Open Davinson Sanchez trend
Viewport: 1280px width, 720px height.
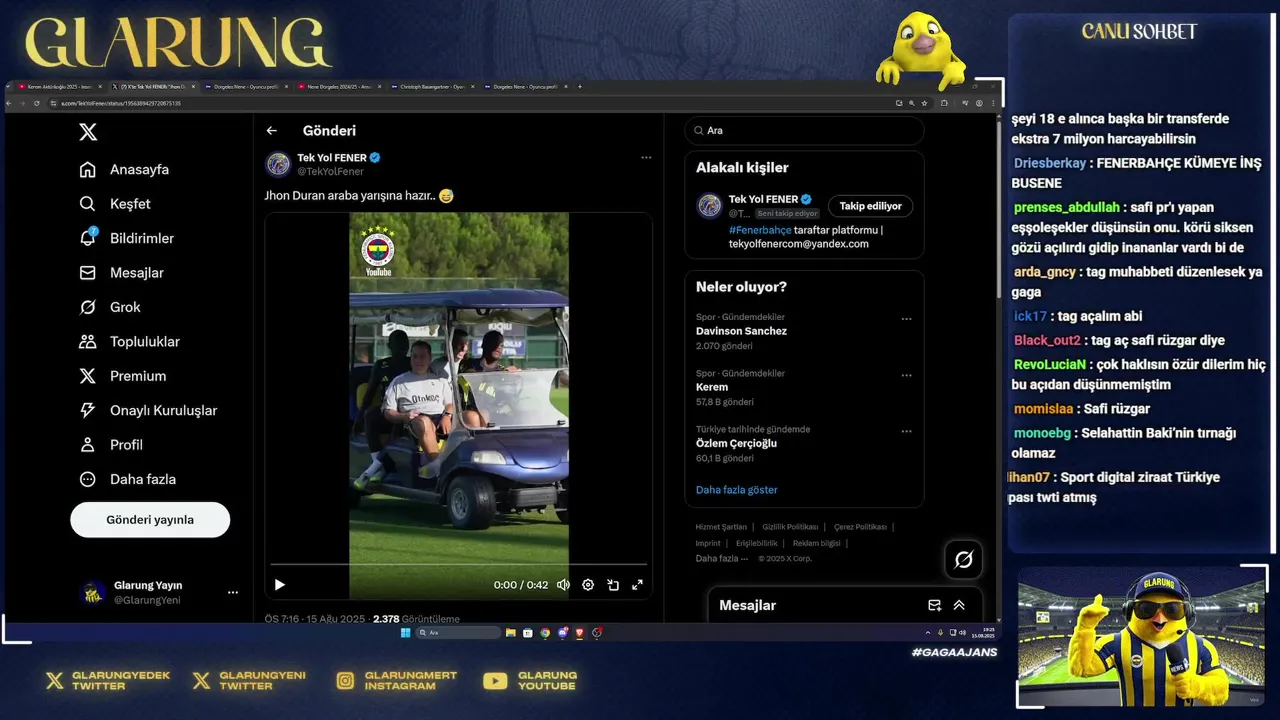click(741, 331)
